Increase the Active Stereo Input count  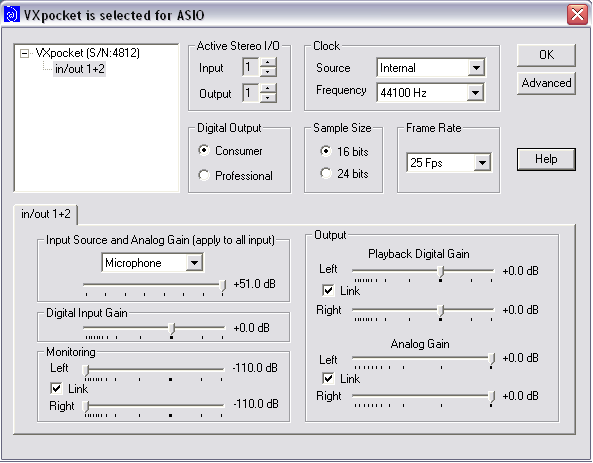tap(268, 62)
